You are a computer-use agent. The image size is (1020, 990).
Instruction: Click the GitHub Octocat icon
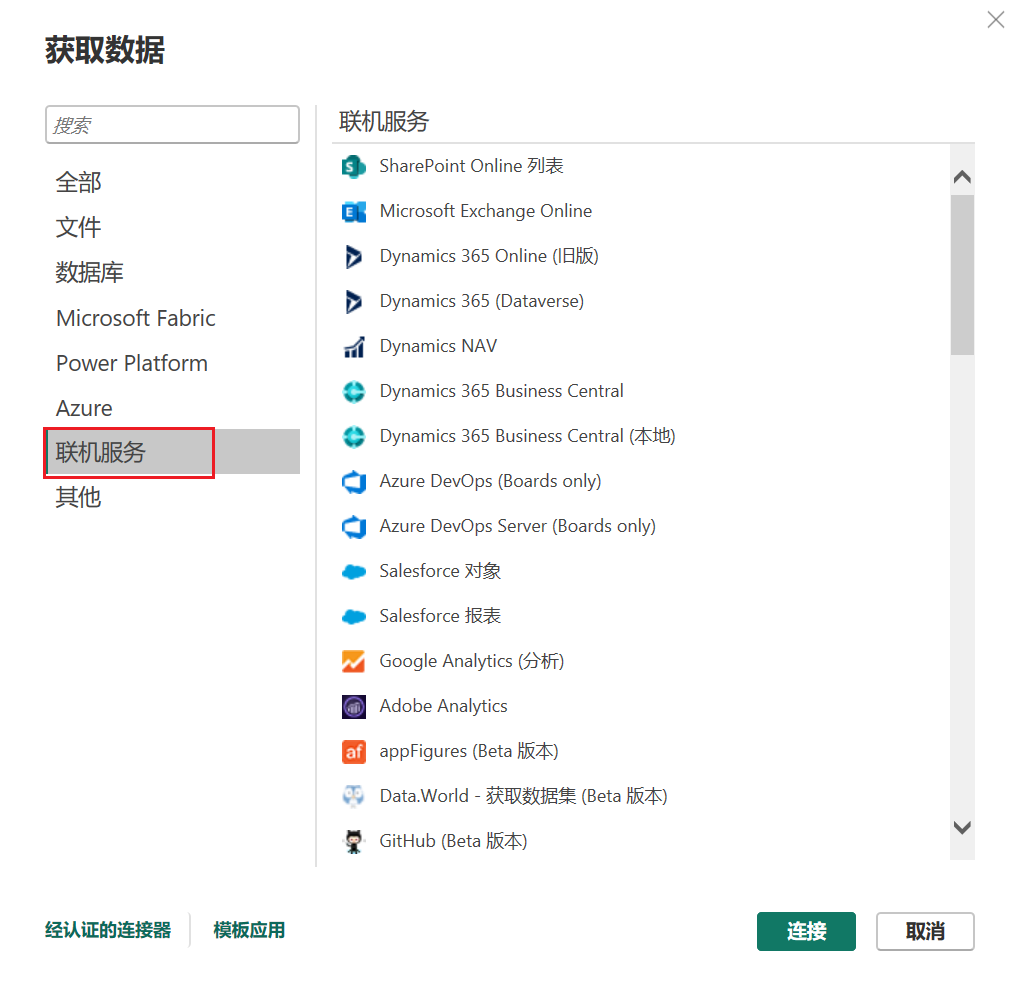[x=354, y=841]
